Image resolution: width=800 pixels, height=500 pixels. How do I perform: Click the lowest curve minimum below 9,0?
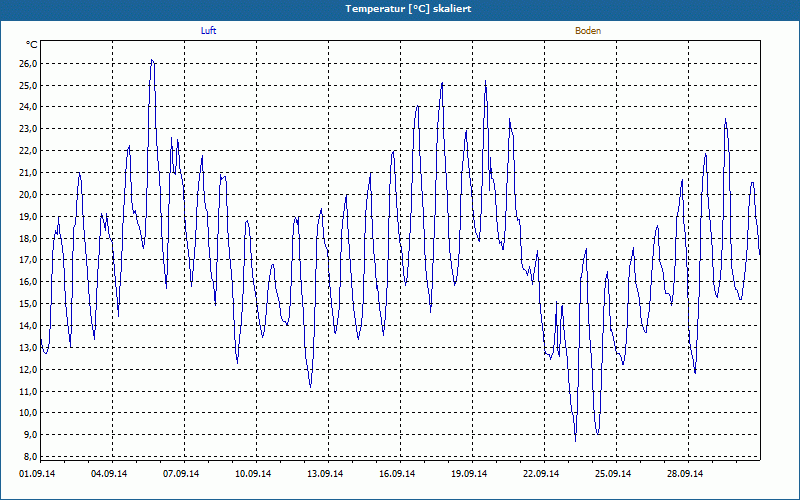[x=576, y=440]
